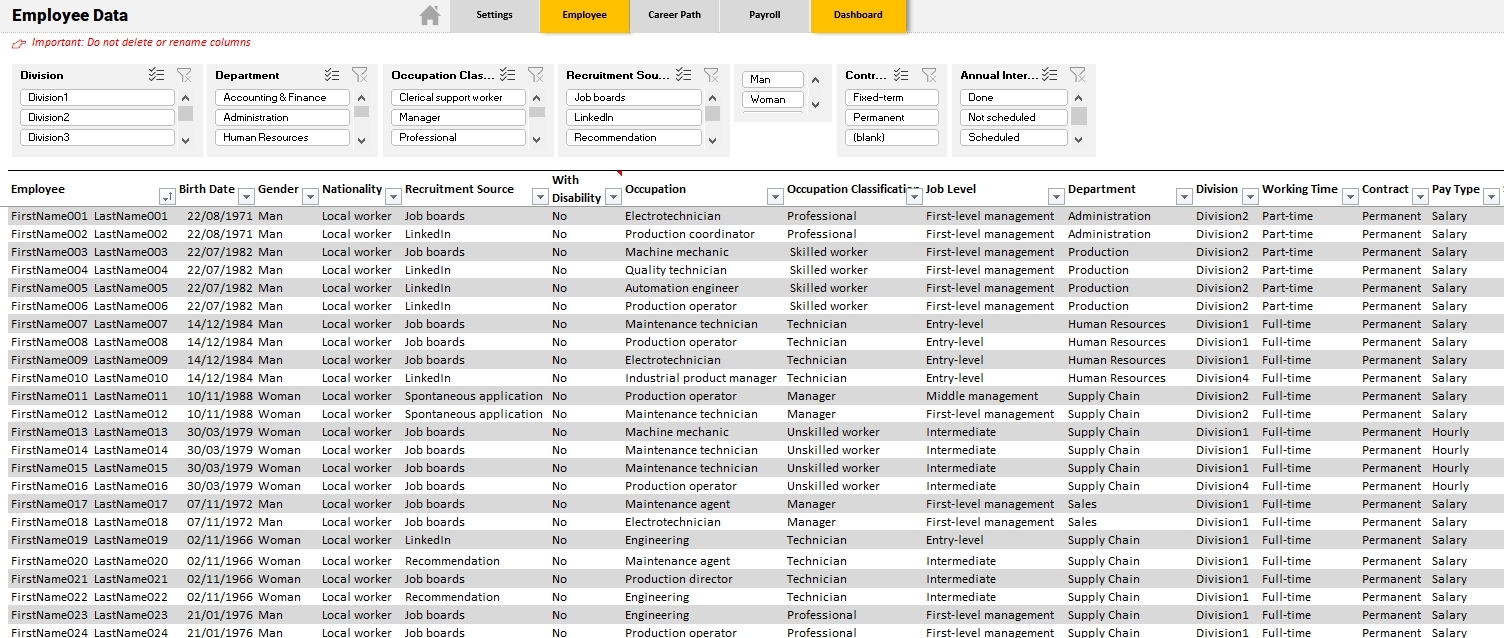Clear the Annual Interview slicer filter
Screen dimensions: 1504x638
pos(1077,75)
